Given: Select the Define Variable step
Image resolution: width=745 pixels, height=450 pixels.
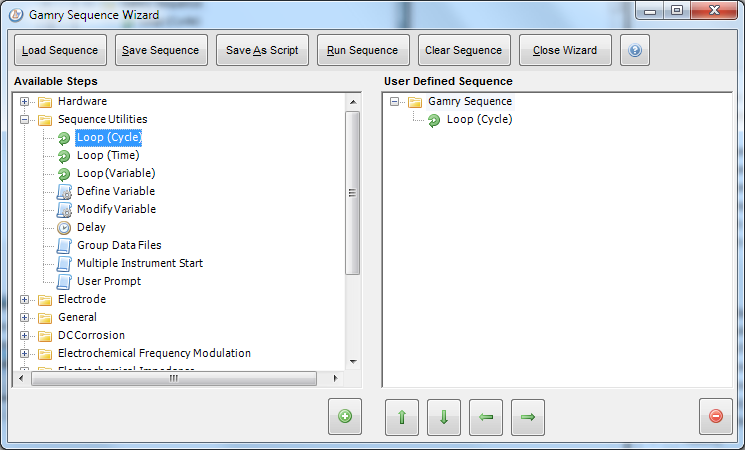Looking at the screenshot, I should tap(116, 191).
